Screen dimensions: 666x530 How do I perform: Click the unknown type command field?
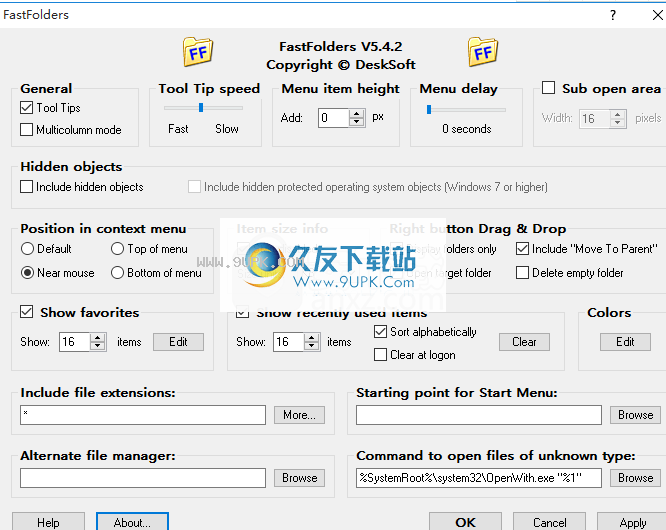[x=479, y=478]
